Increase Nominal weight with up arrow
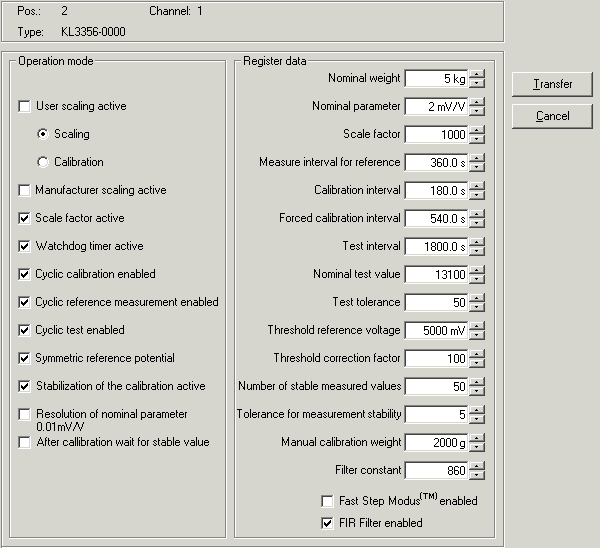 477,74
